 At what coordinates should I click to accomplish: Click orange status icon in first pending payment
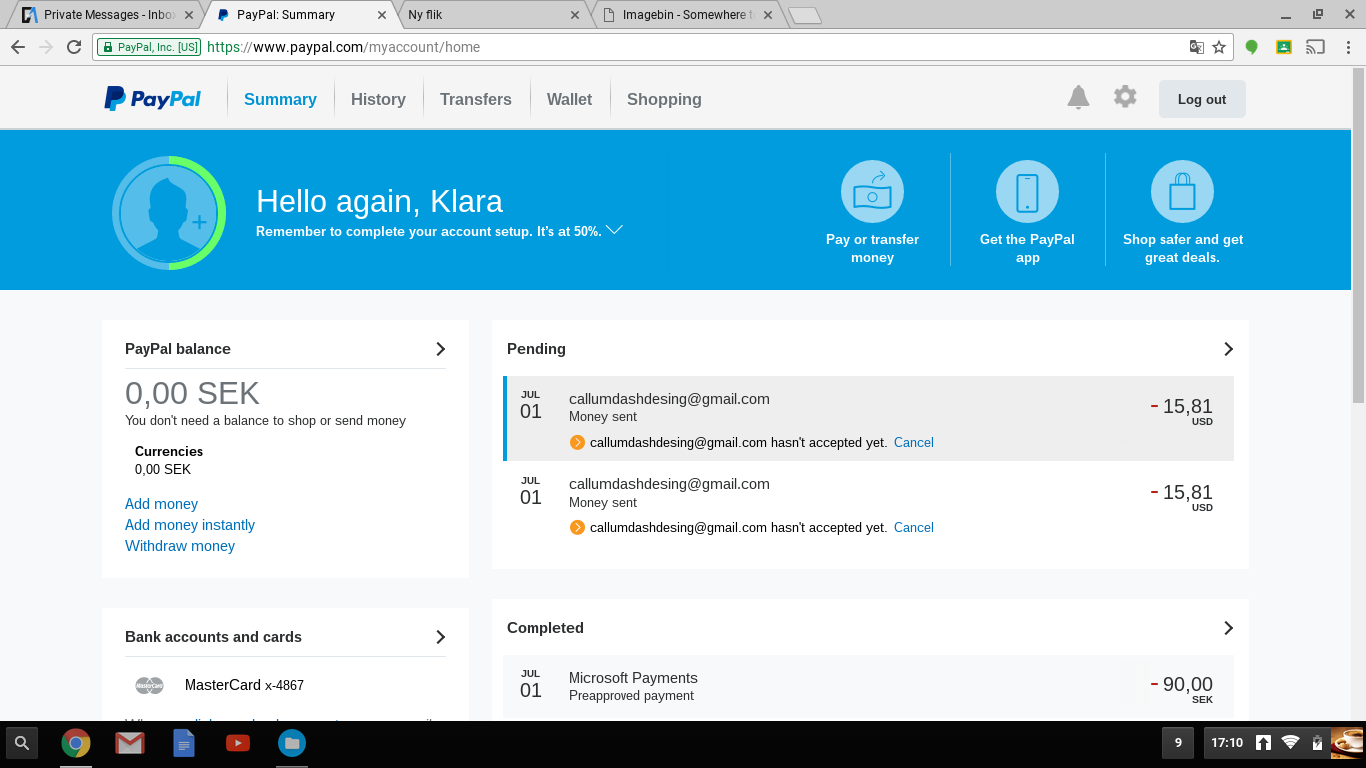577,442
